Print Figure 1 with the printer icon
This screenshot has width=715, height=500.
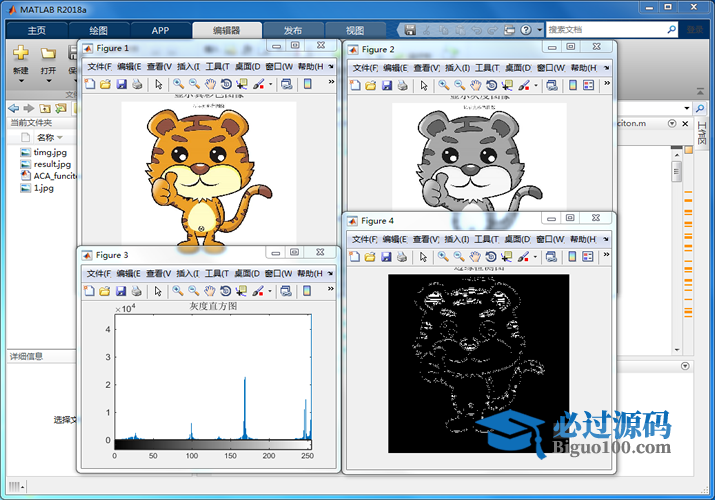(x=137, y=84)
